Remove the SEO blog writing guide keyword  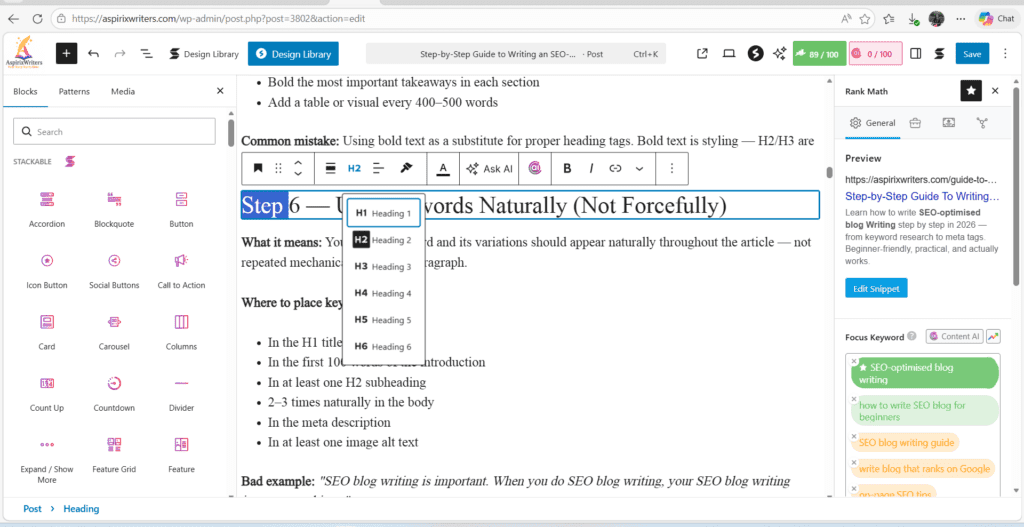tap(854, 436)
